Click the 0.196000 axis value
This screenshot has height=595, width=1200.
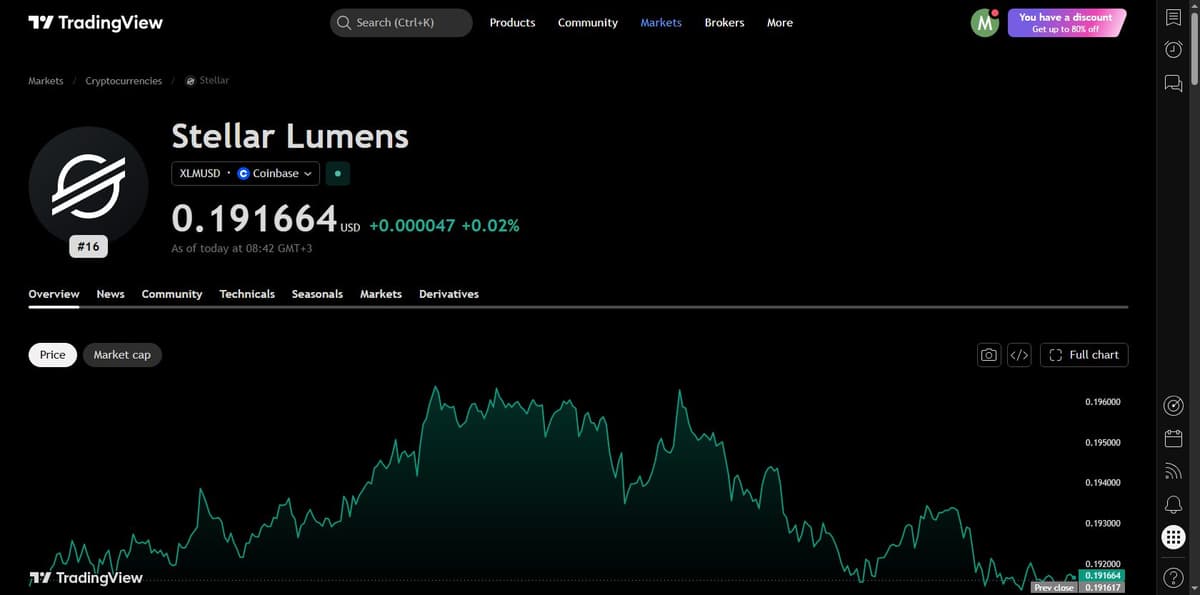point(1103,402)
